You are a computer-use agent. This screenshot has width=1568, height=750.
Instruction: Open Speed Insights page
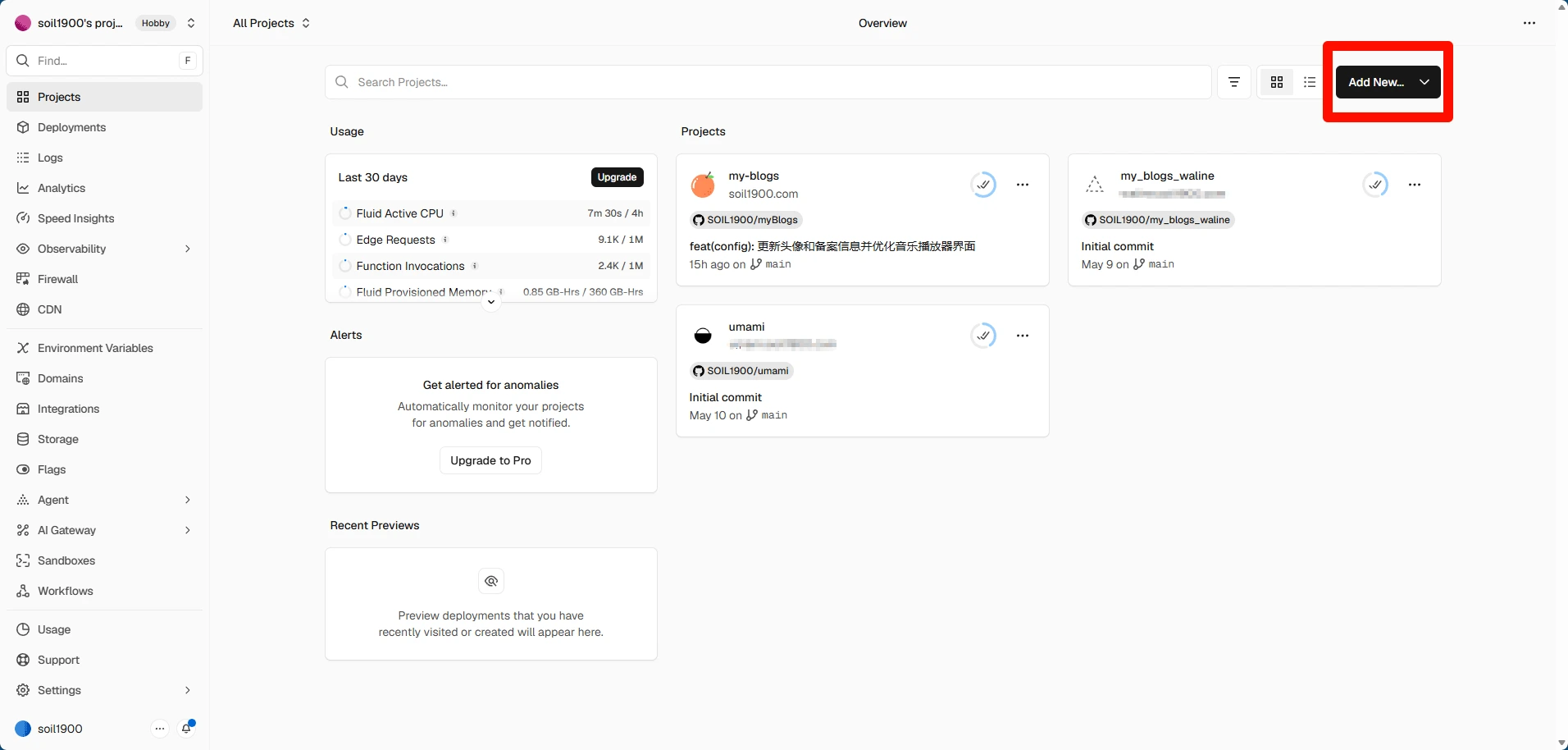[x=104, y=218]
